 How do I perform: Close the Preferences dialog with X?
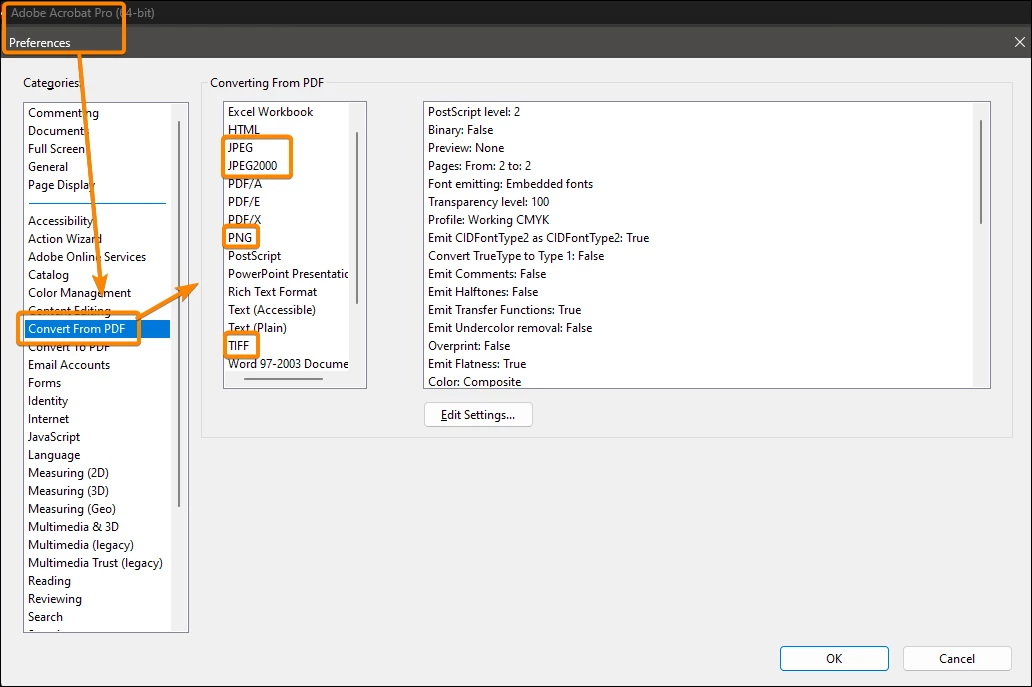[x=1019, y=42]
